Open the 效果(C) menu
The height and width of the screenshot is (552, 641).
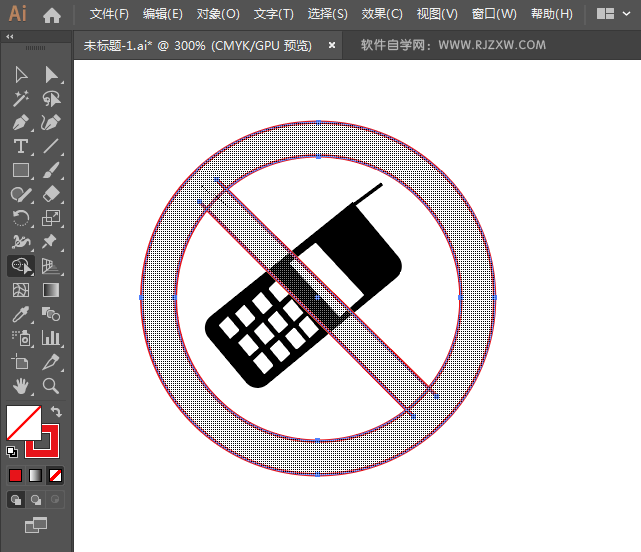382,14
